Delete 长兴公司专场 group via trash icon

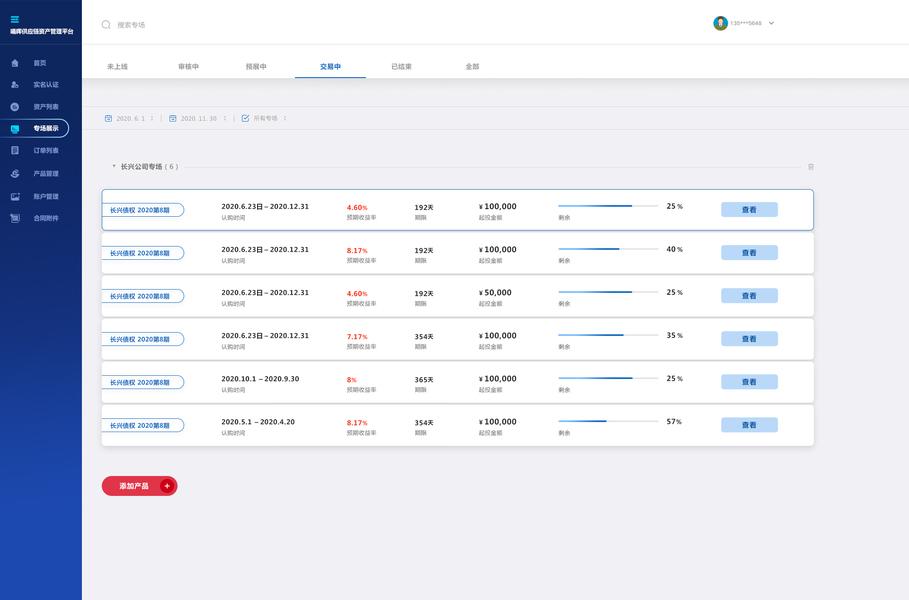coord(811,166)
